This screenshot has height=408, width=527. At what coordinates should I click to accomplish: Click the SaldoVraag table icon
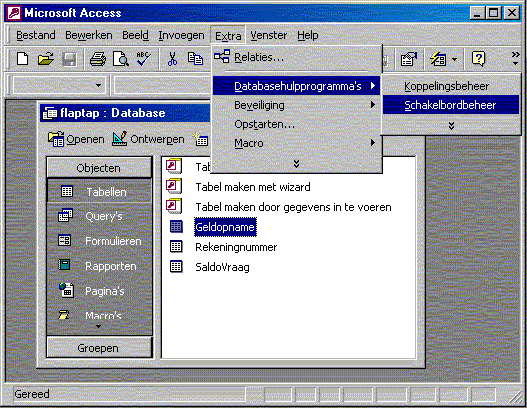pos(176,267)
